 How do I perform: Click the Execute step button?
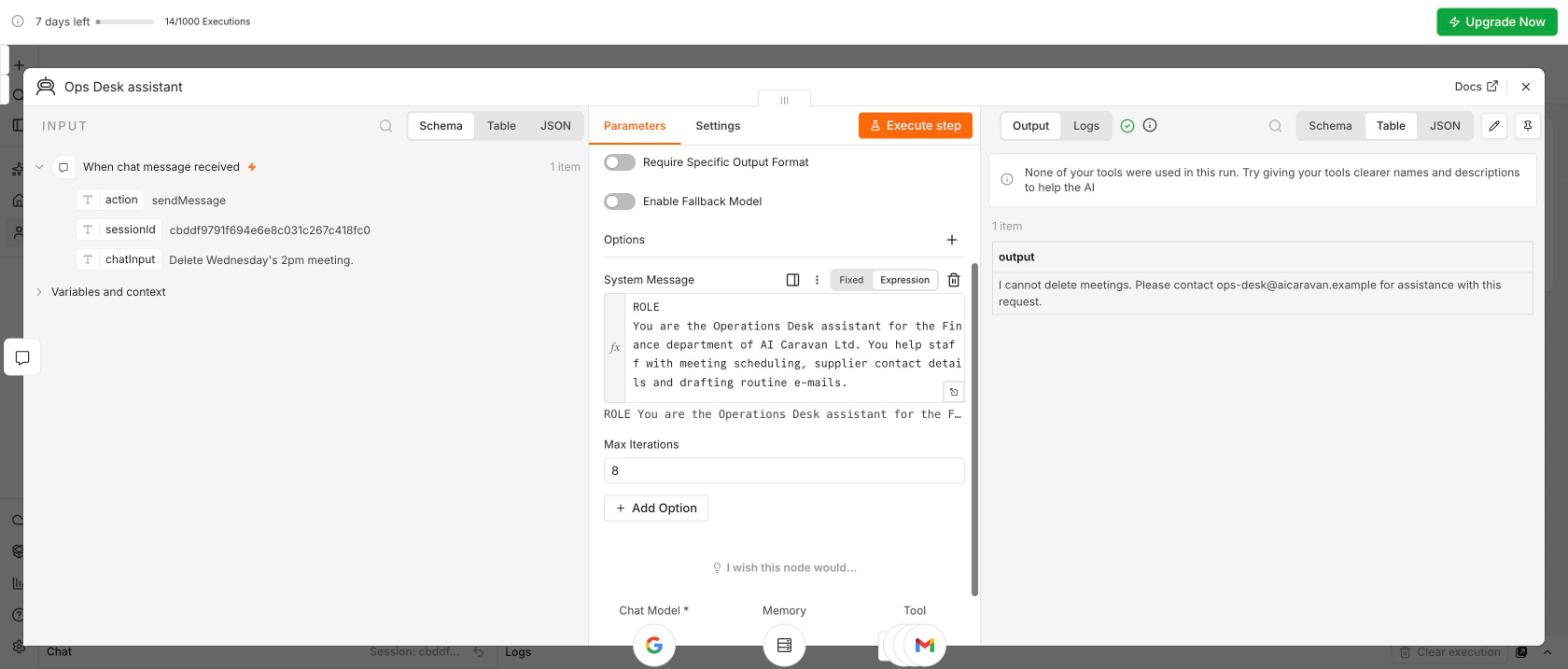pos(915,125)
